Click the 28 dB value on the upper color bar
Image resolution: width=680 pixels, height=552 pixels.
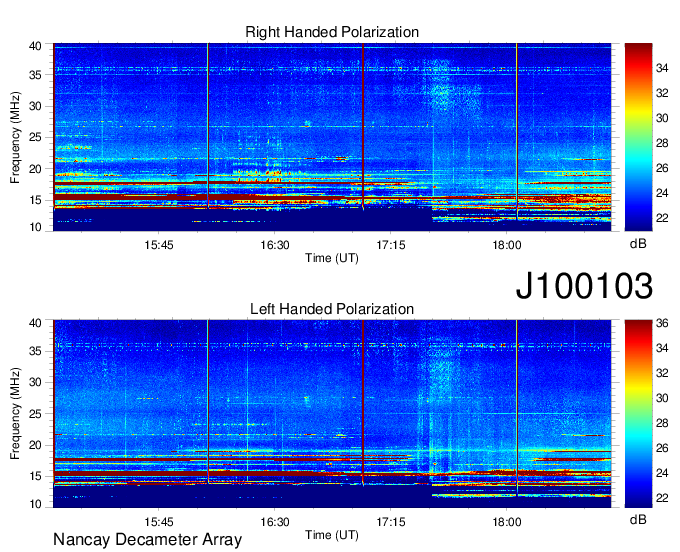662,143
